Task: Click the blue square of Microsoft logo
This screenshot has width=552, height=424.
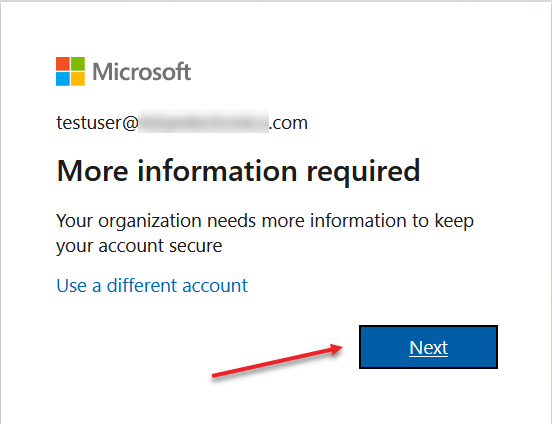Action: coord(63,79)
